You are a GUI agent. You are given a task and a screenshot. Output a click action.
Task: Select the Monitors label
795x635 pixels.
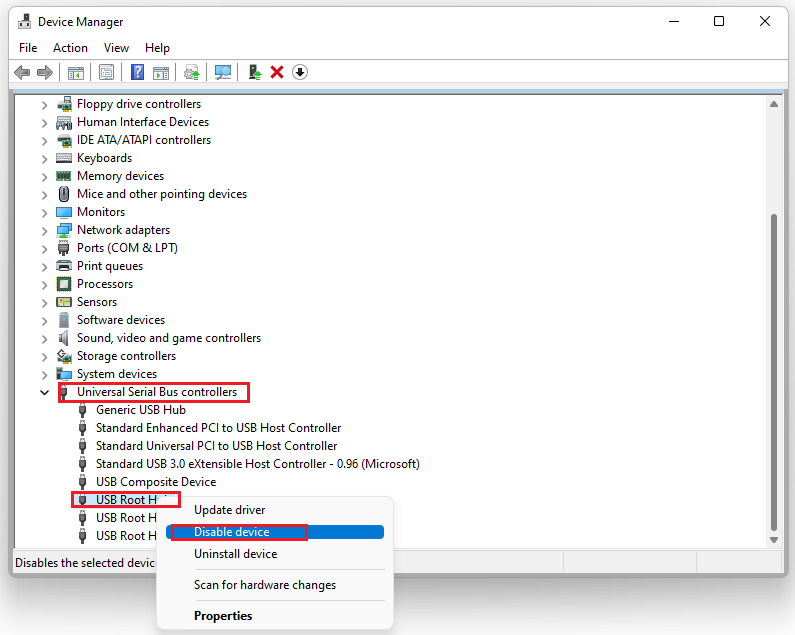[101, 212]
